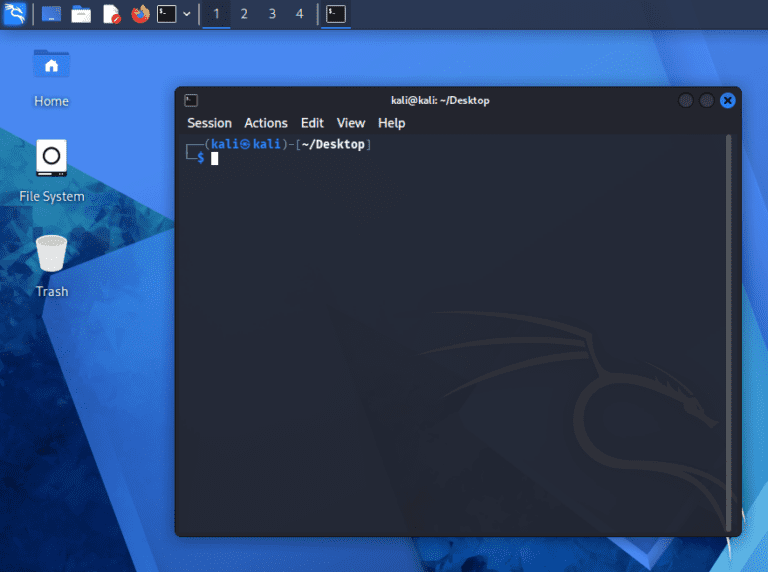
Task: Close the terminal window
Action: coord(728,100)
